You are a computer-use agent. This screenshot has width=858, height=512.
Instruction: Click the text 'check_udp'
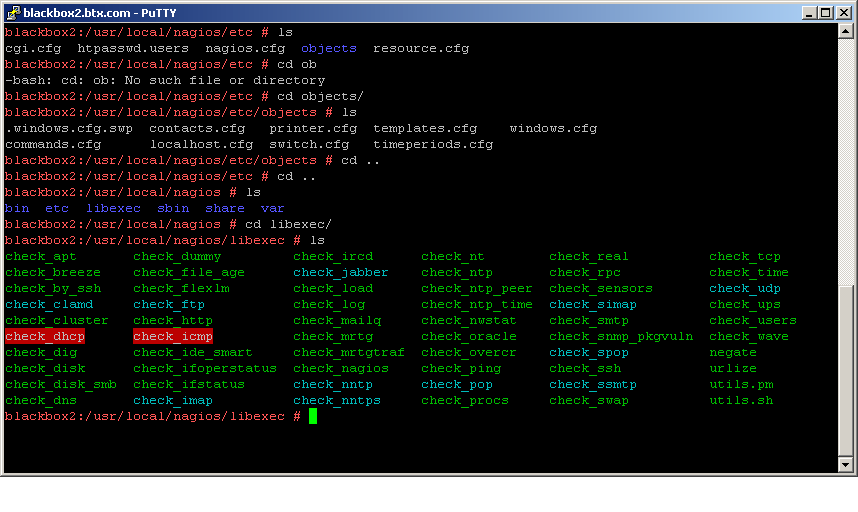pyautogui.click(x=745, y=288)
